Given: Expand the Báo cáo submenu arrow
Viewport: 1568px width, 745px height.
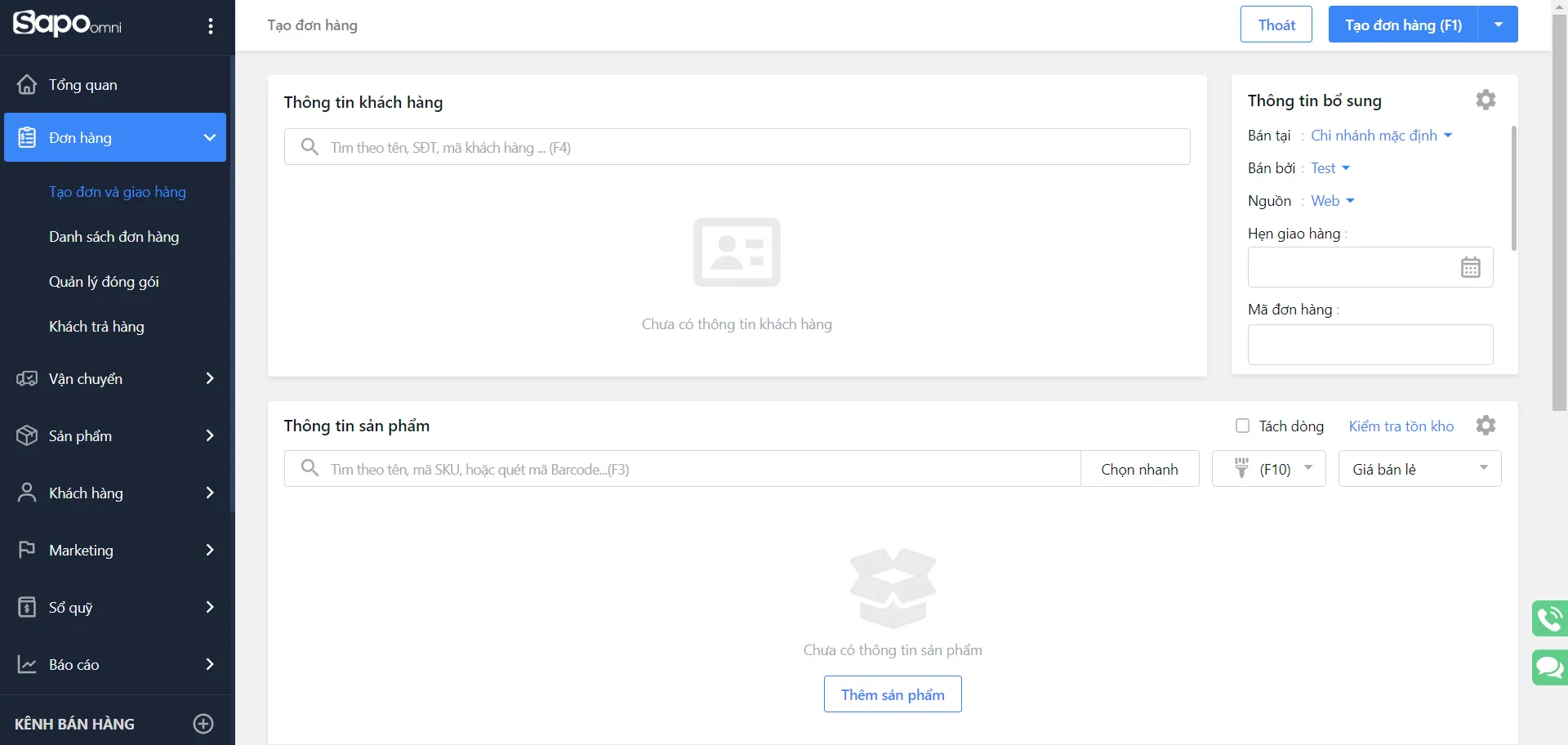Looking at the screenshot, I should pyautogui.click(x=210, y=664).
